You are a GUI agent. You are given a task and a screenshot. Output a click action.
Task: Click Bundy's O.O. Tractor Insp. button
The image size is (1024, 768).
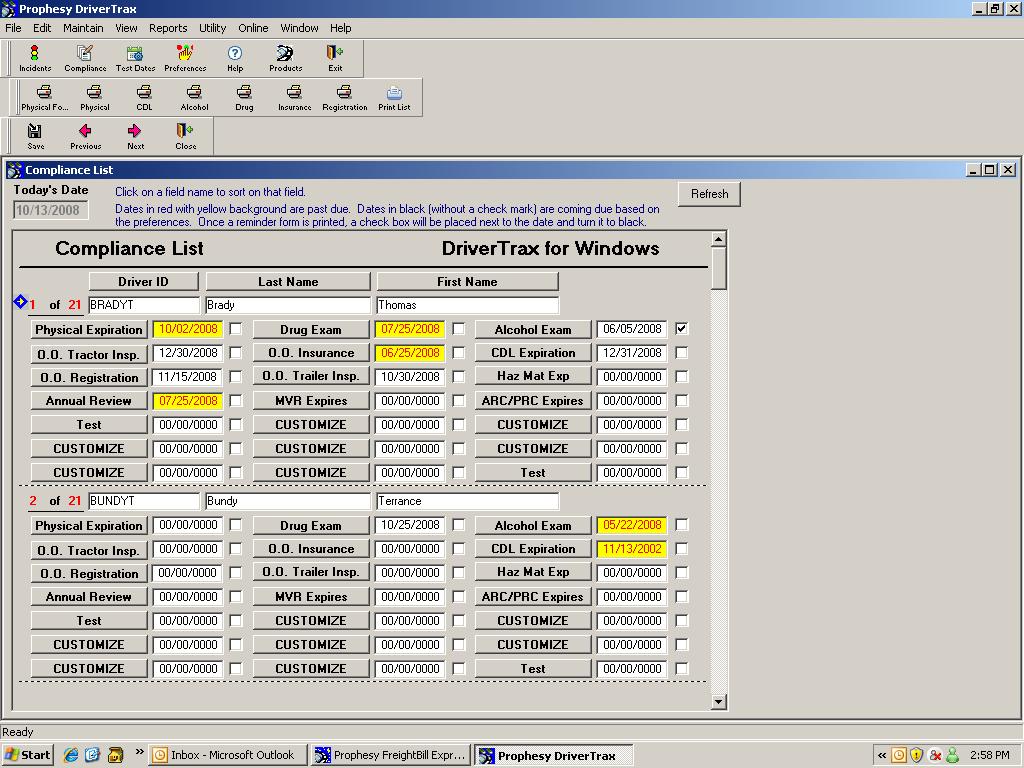(x=89, y=551)
